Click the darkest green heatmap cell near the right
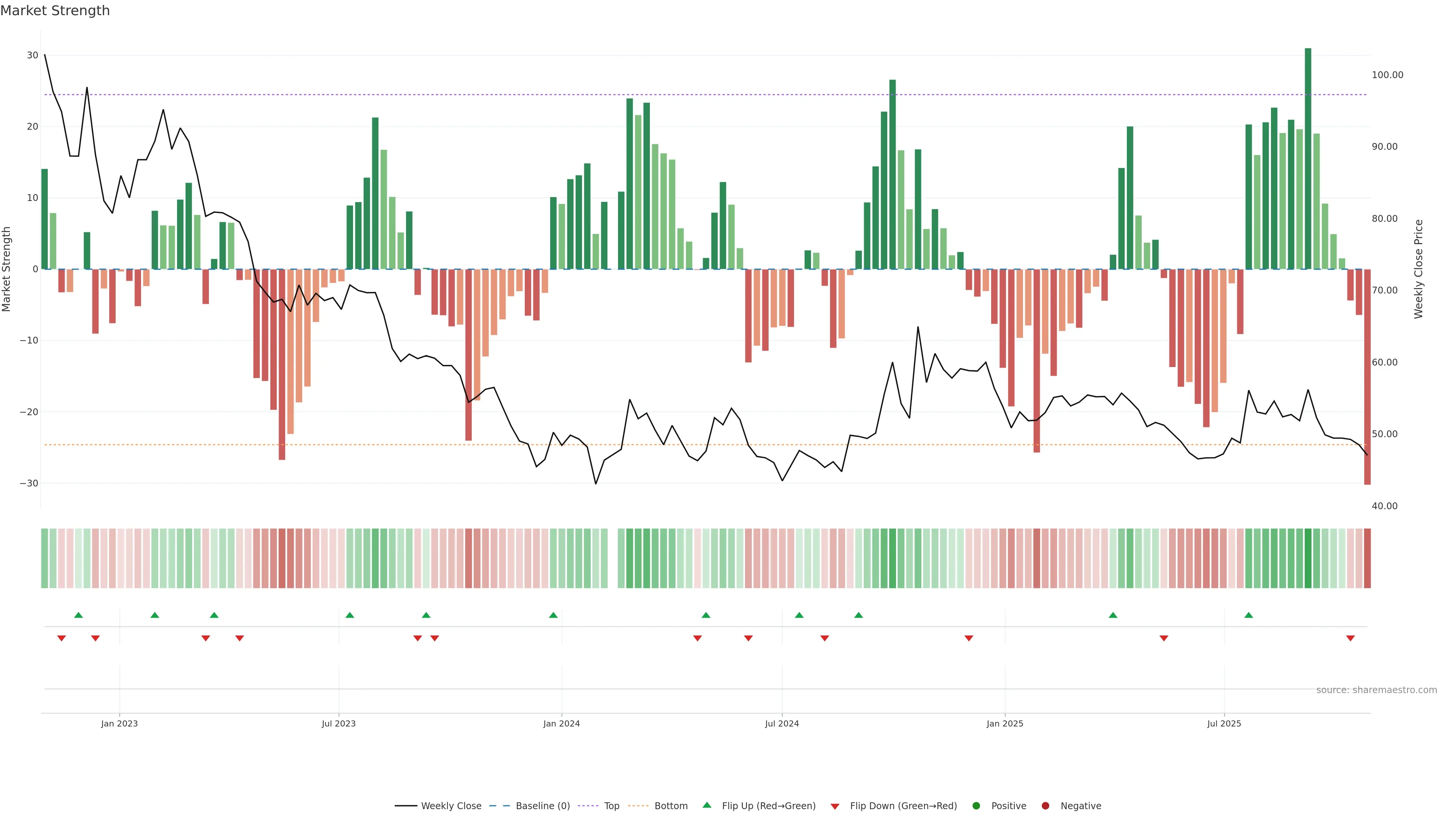The height and width of the screenshot is (819, 1456). coord(1308,559)
